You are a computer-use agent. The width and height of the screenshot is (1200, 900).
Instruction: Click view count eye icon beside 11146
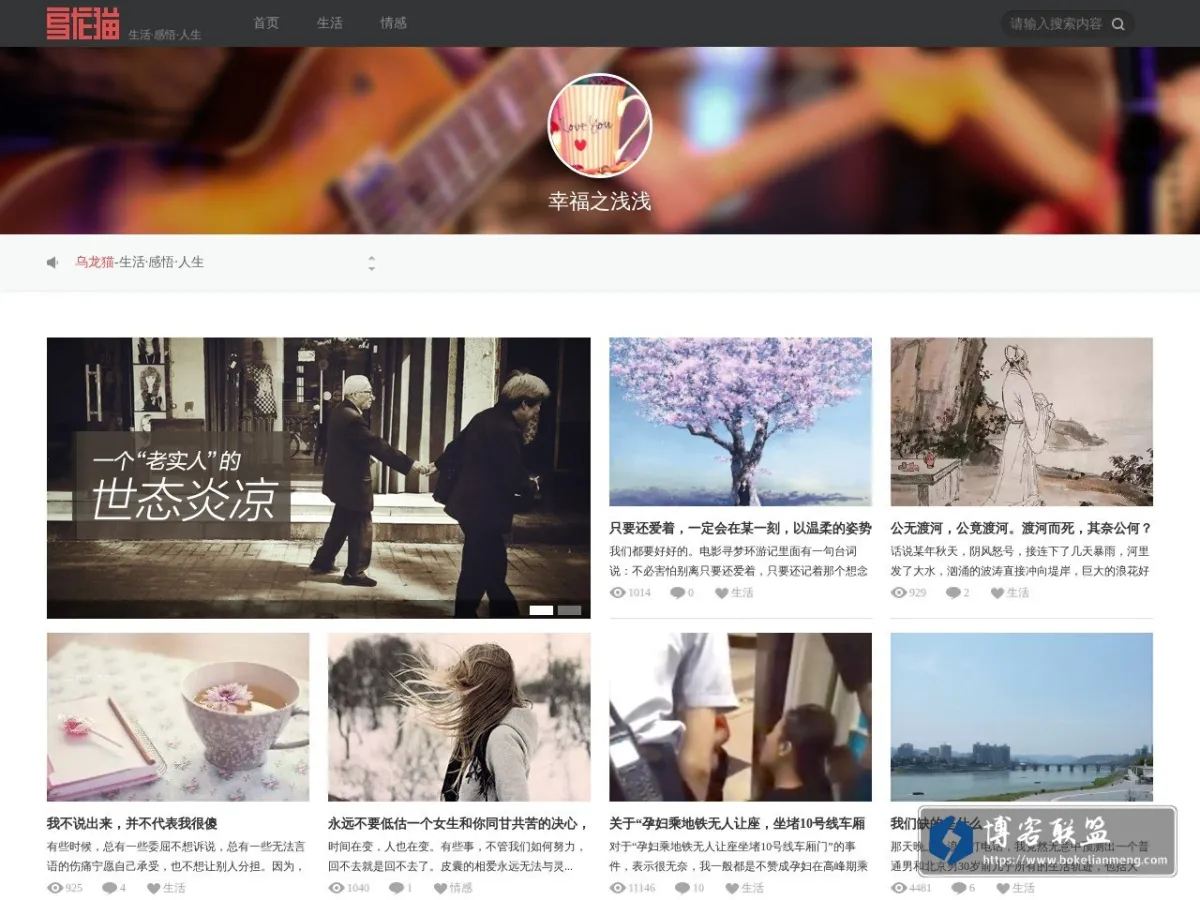click(x=617, y=888)
